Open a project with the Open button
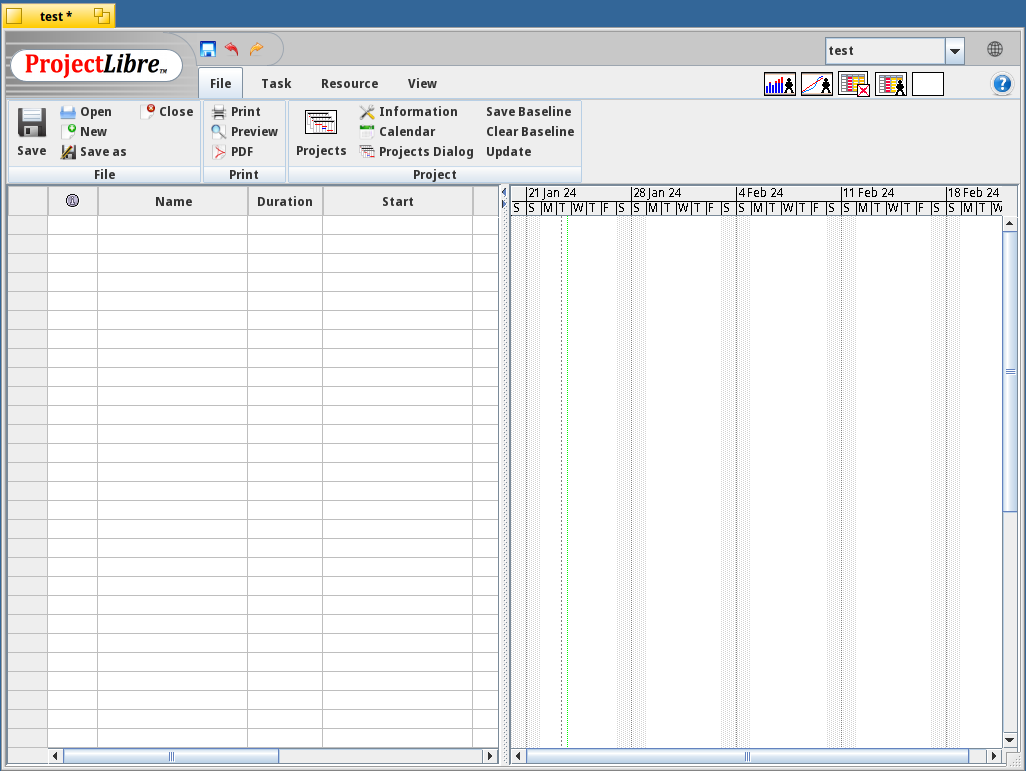This screenshot has height=771, width=1026. (x=86, y=112)
